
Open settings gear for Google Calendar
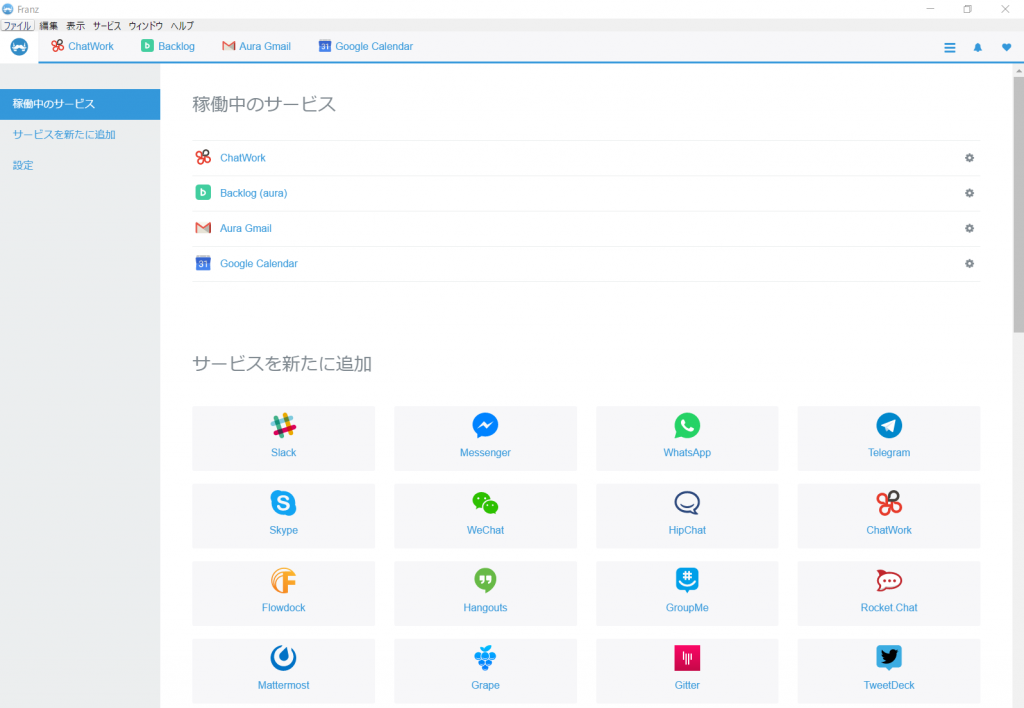969,264
